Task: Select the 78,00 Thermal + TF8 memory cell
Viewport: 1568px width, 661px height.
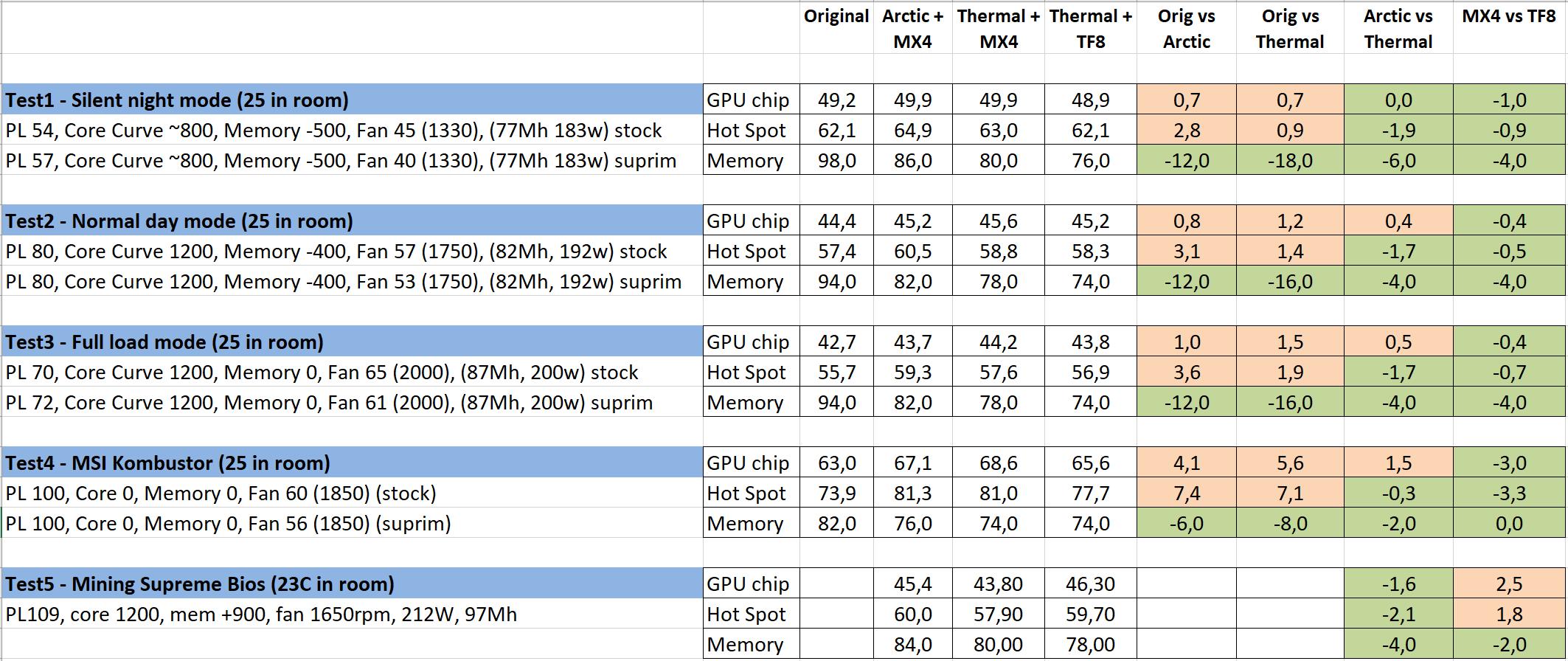Action: [x=1091, y=645]
